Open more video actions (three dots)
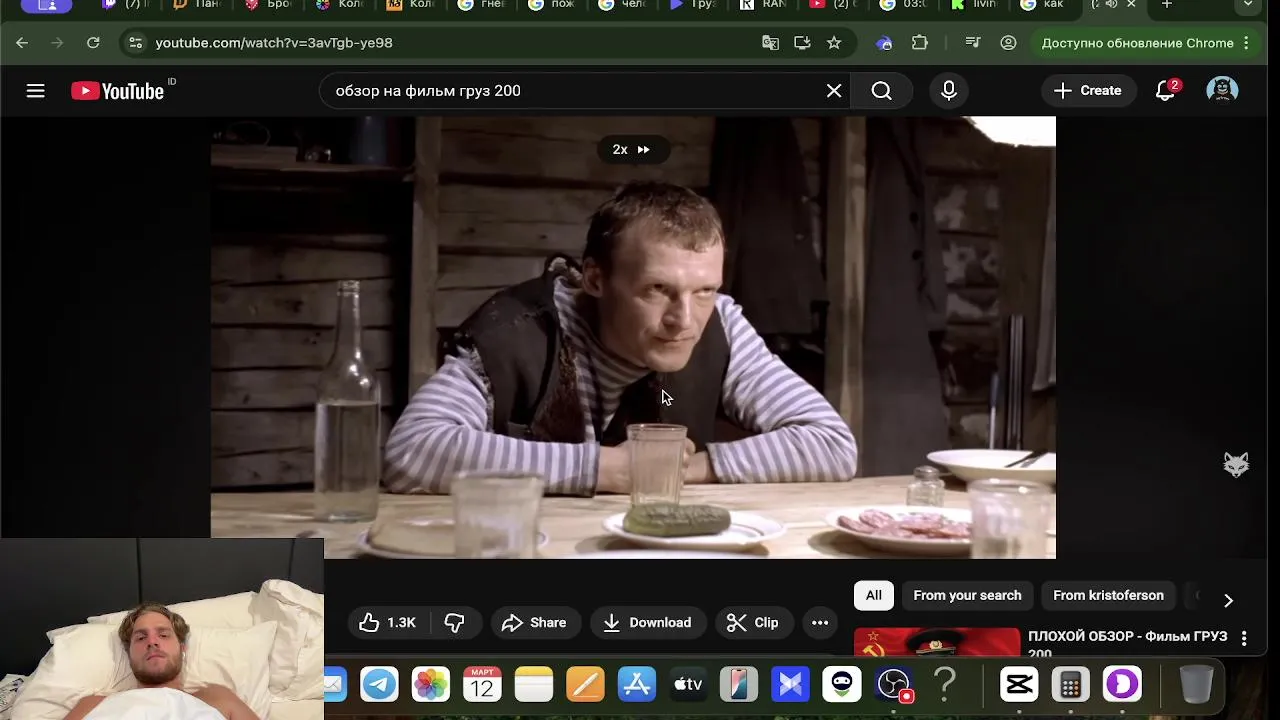 click(820, 623)
